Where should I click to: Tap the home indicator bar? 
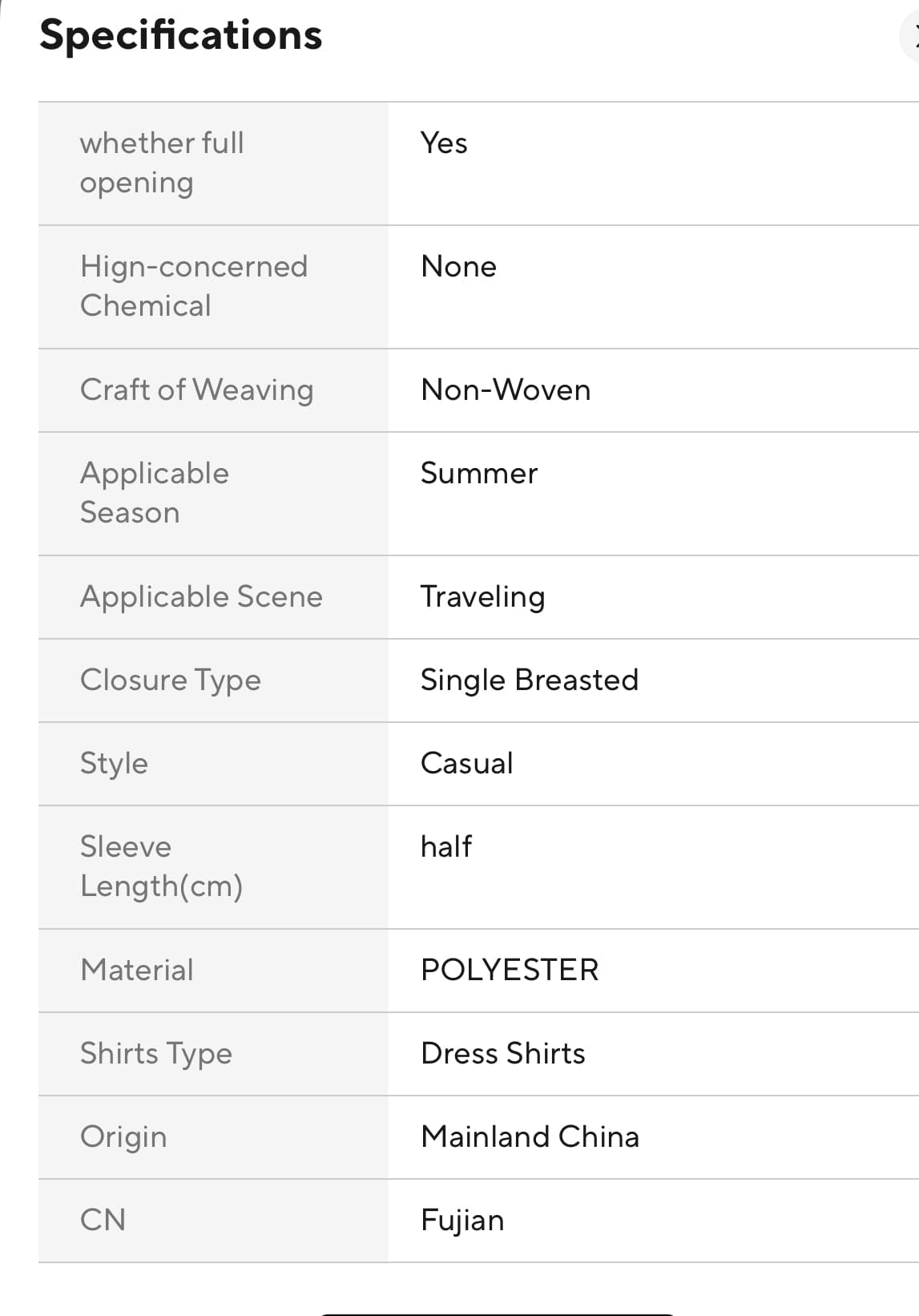pos(497,1313)
